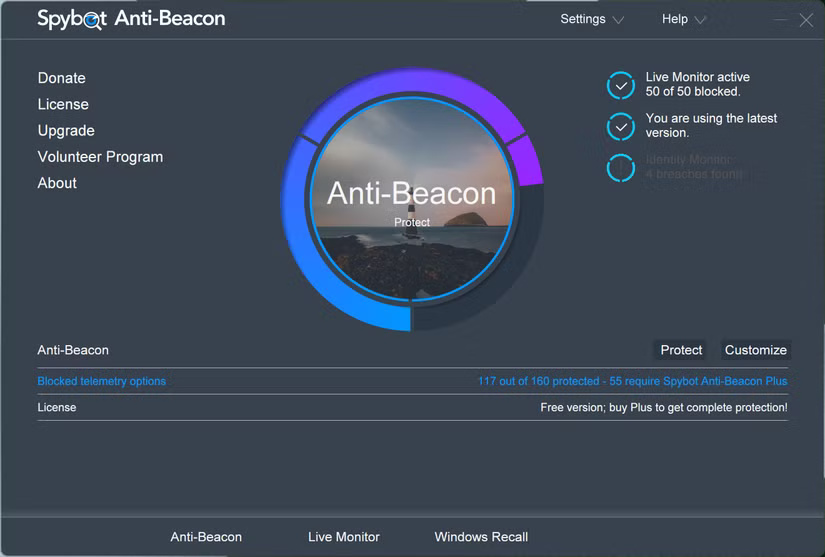Expand the Settings dropdown chevron
This screenshot has width=825, height=557.
pos(618,20)
